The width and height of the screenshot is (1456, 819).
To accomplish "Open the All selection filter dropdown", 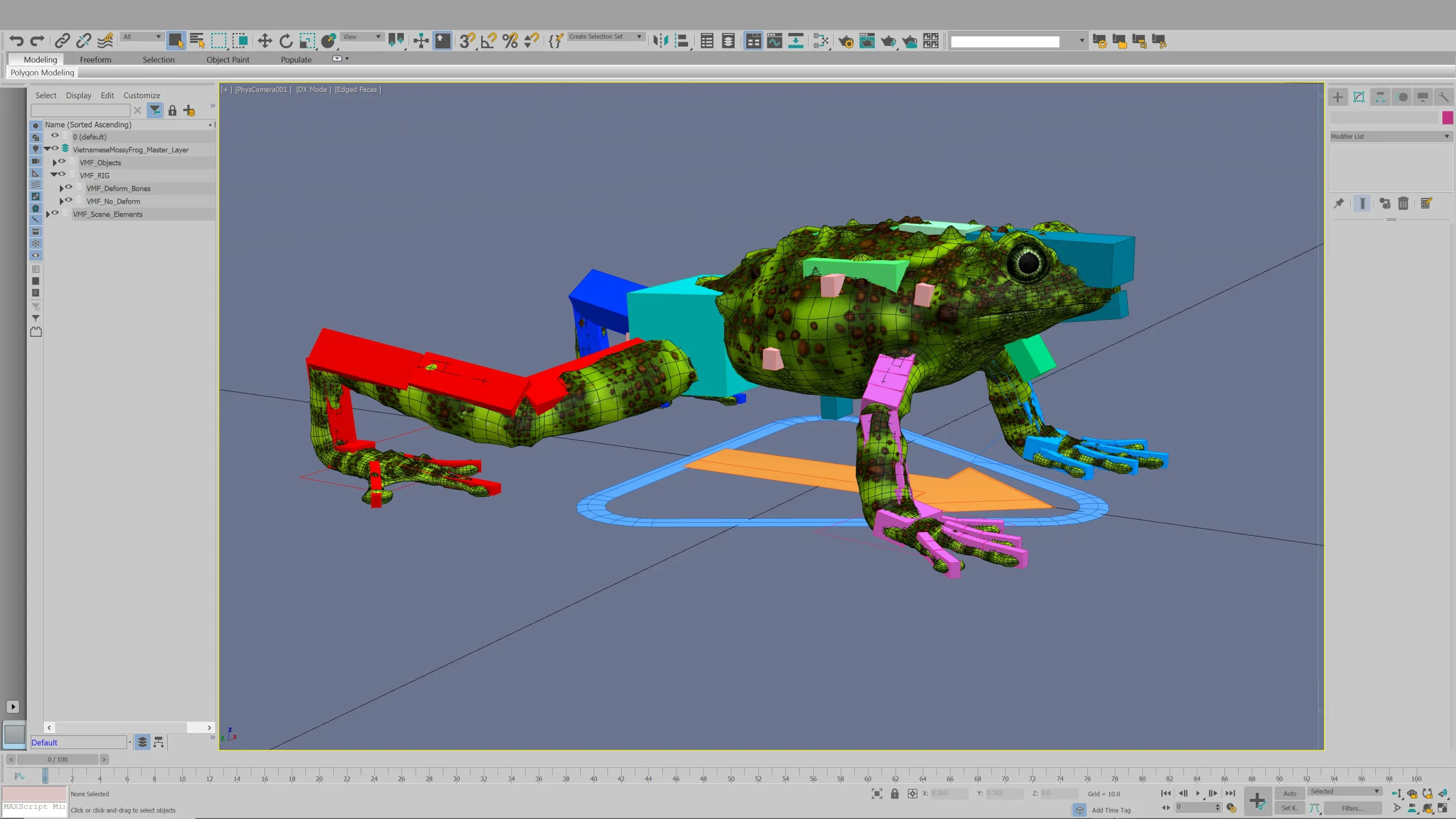I will pos(142,36).
